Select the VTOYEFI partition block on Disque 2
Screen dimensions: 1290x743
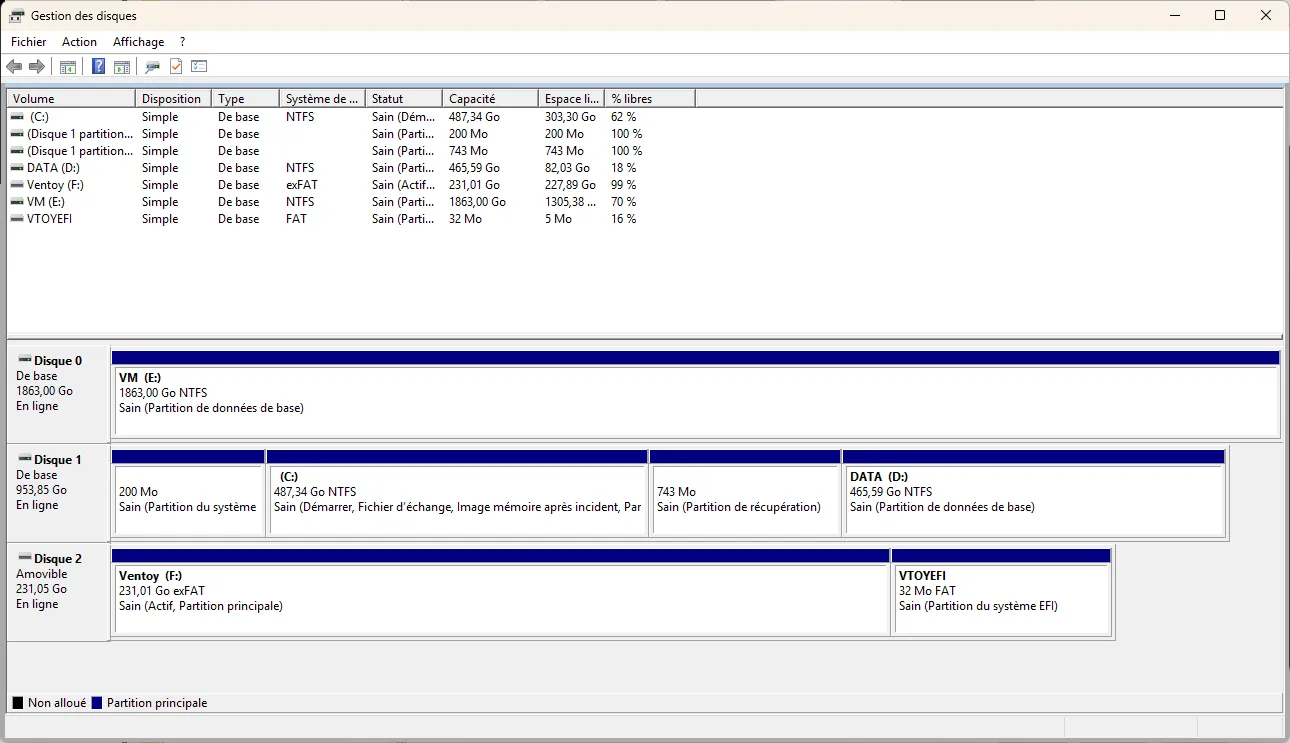pos(1001,598)
